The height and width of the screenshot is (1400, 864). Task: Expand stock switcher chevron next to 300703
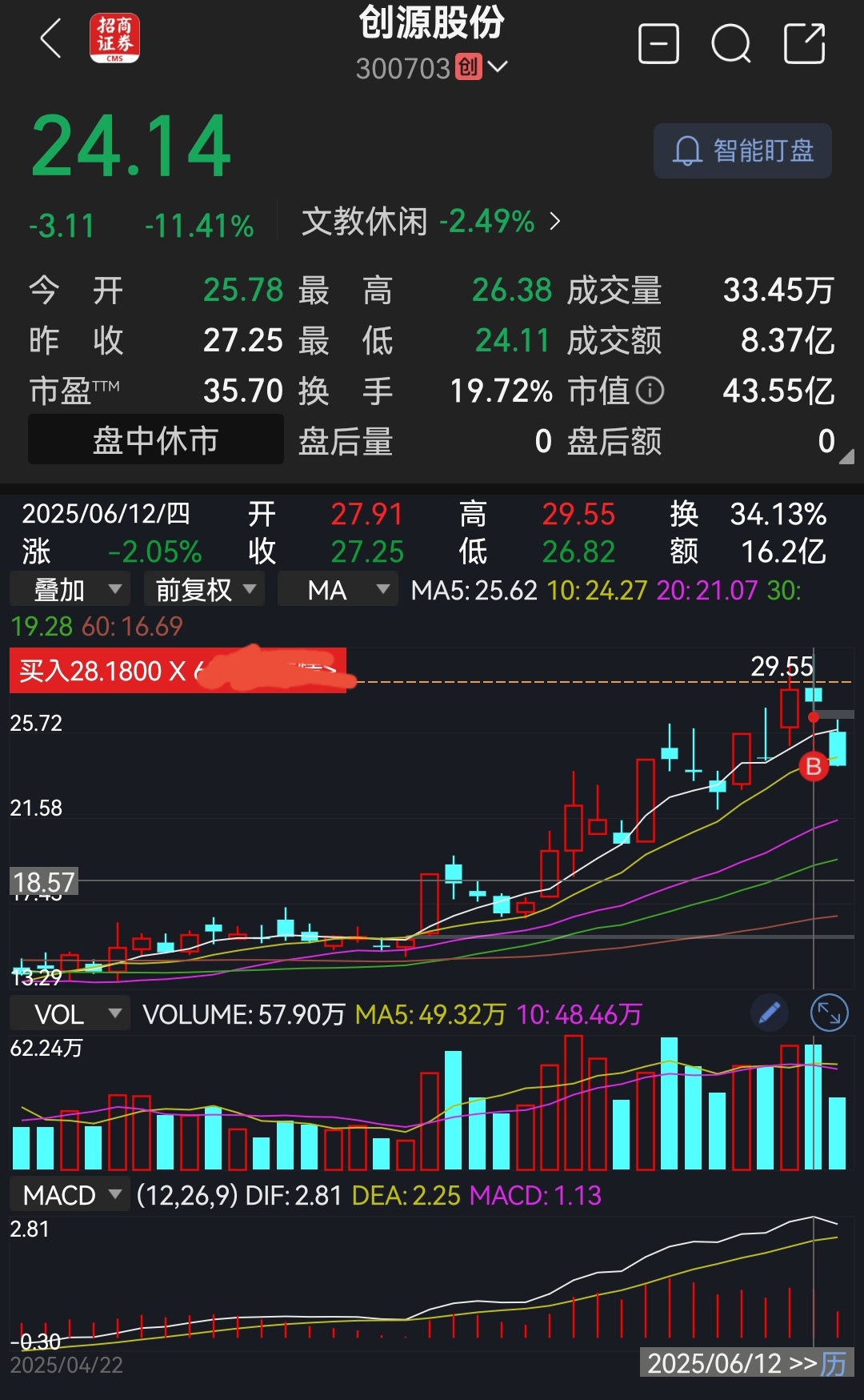(x=498, y=66)
